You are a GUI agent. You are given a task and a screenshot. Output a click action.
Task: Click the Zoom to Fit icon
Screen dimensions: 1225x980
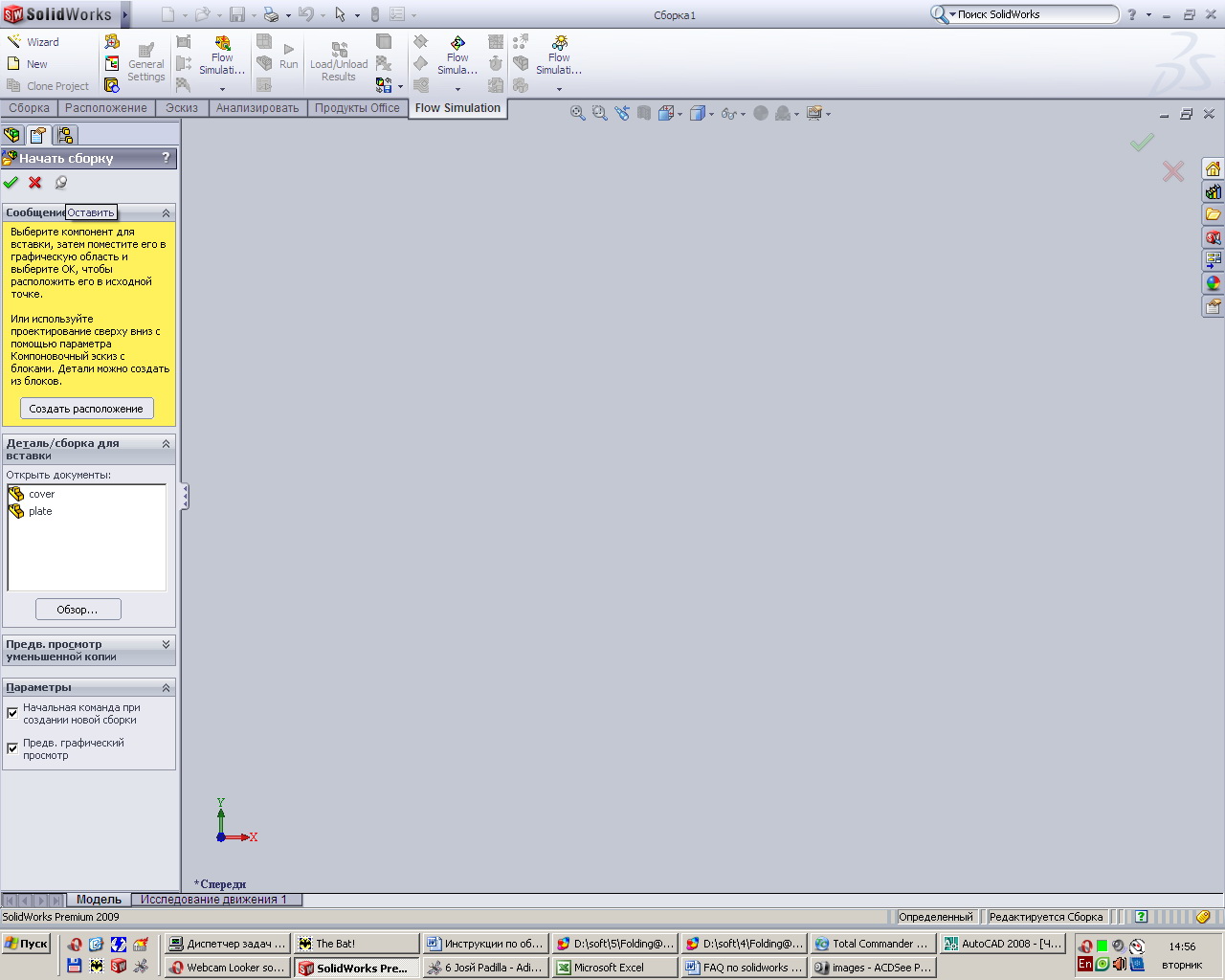pyautogui.click(x=578, y=113)
